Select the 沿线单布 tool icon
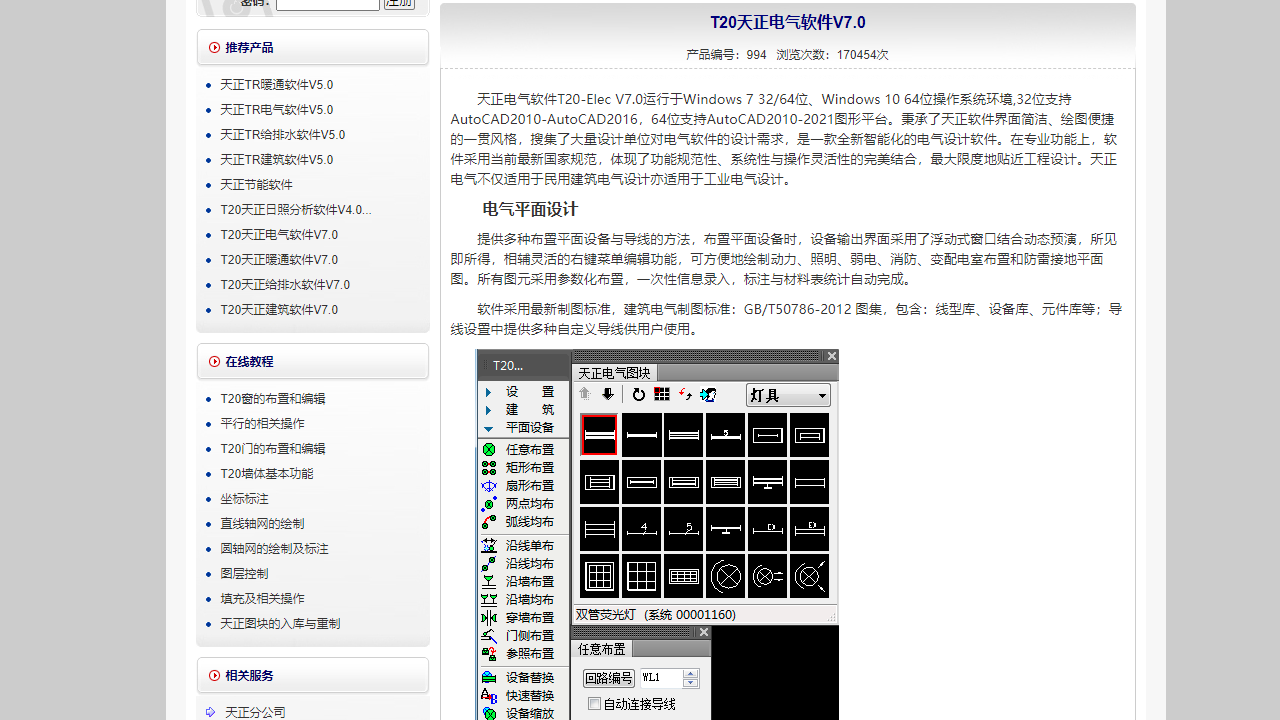Viewport: 1280px width, 720px height. tap(489, 546)
